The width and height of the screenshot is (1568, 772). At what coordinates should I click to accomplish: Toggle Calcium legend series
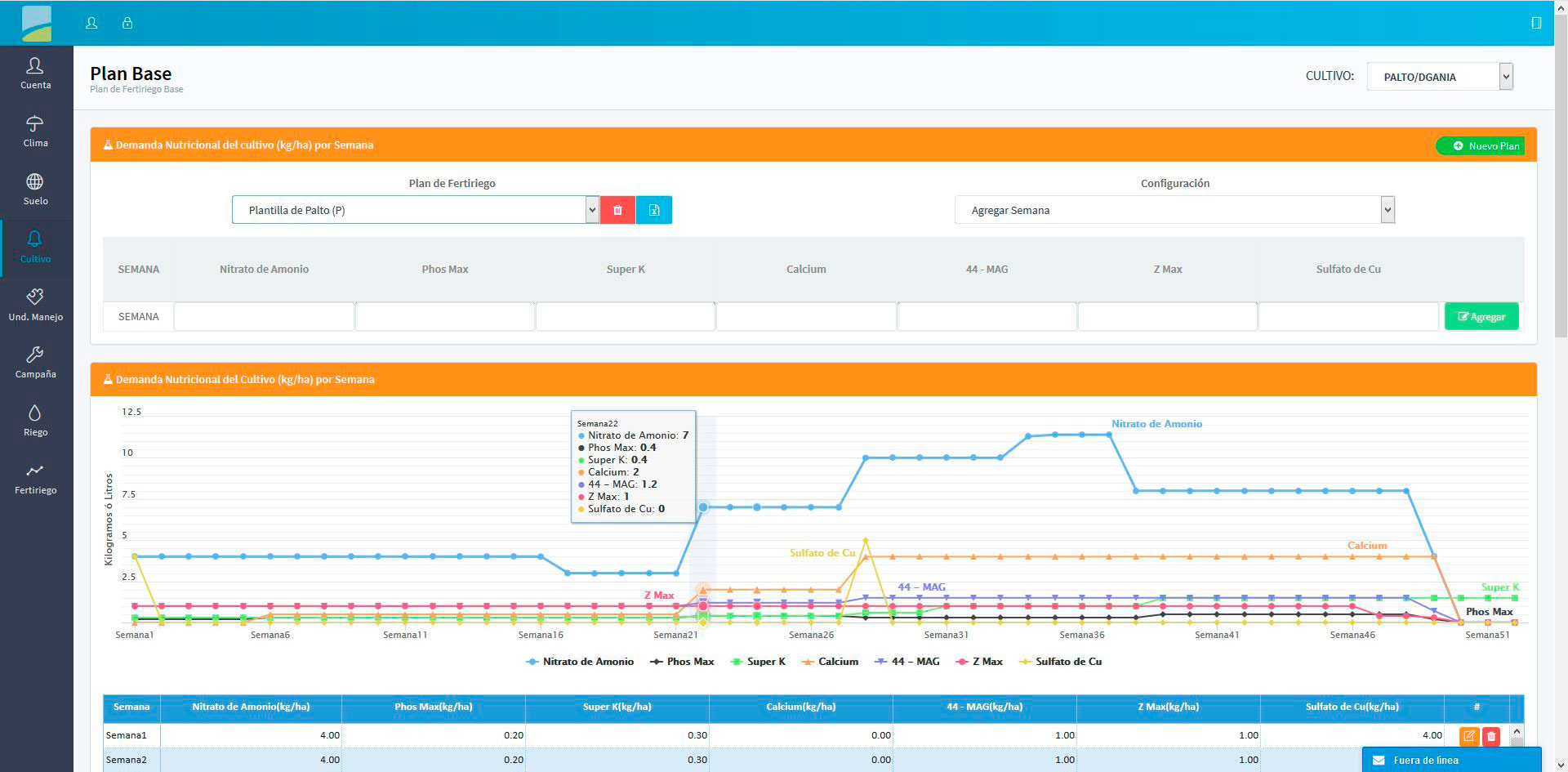830,662
